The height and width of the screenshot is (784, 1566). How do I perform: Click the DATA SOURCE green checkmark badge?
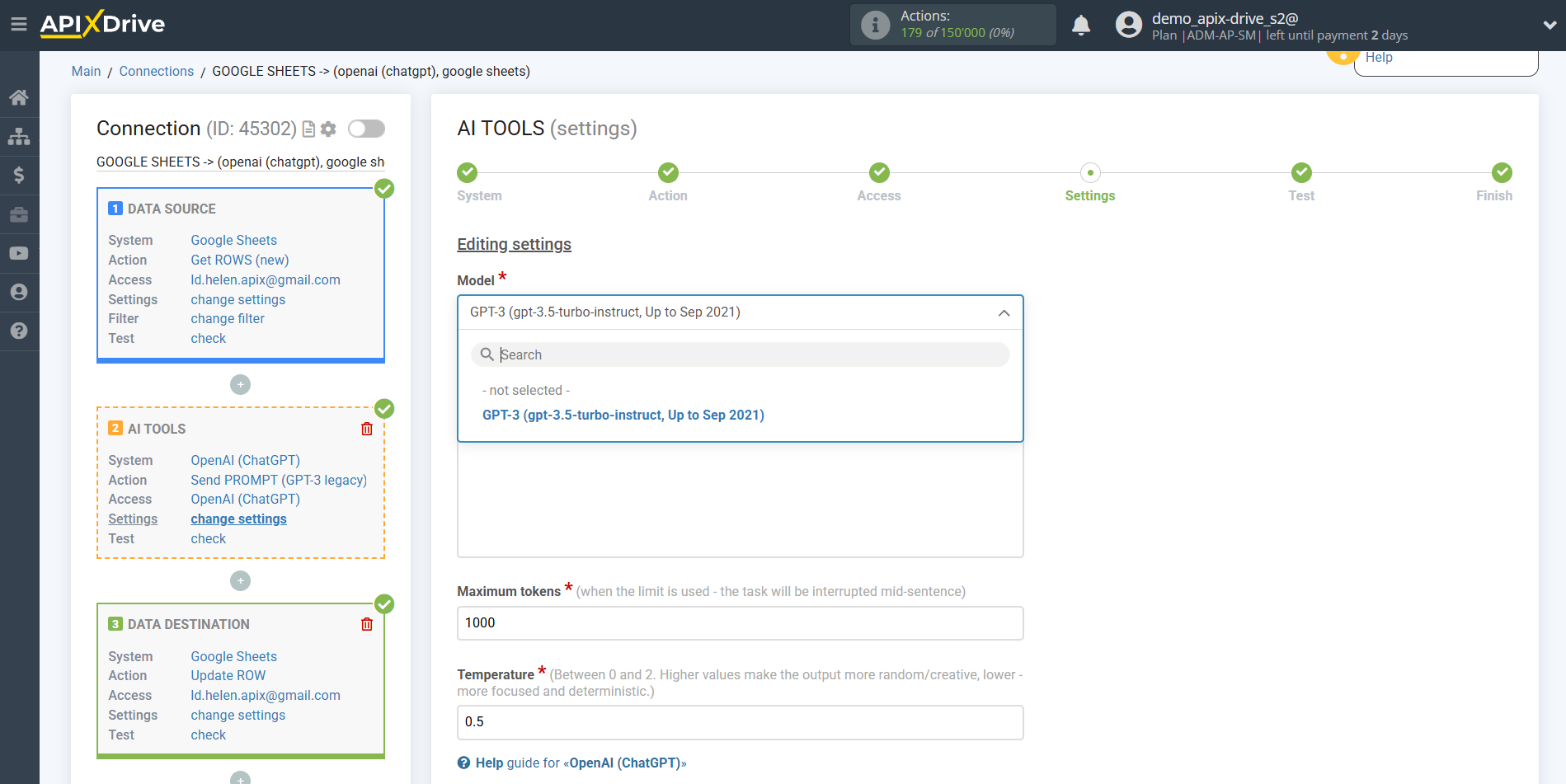click(384, 189)
